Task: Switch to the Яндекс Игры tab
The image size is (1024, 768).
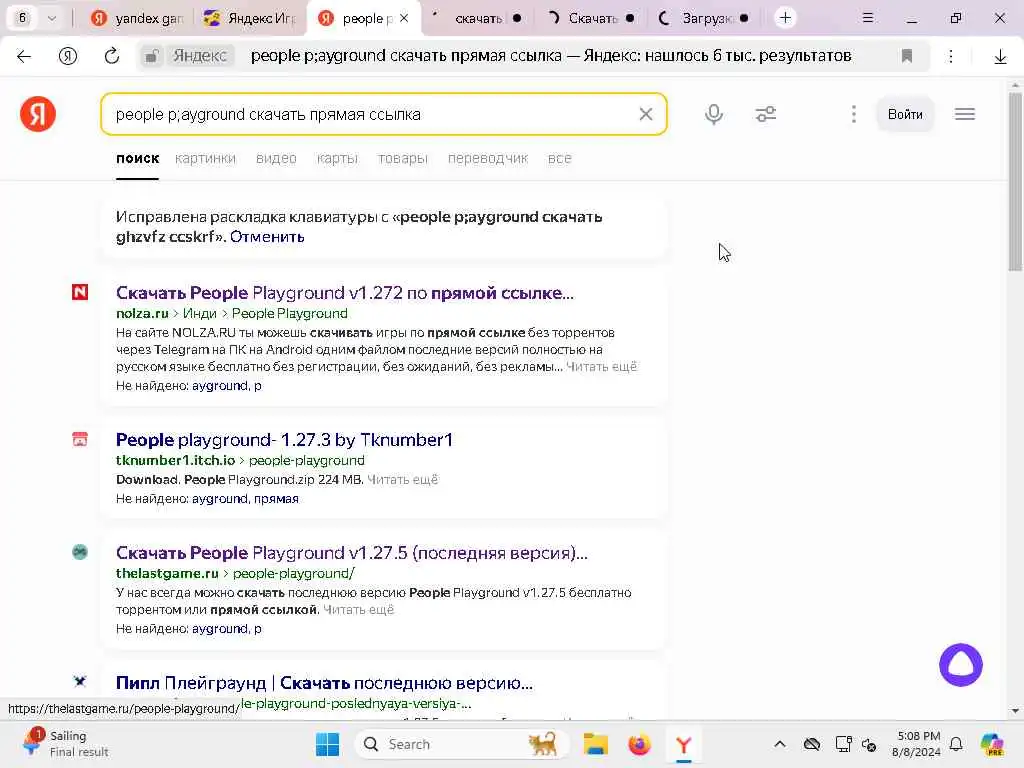Action: (251, 18)
